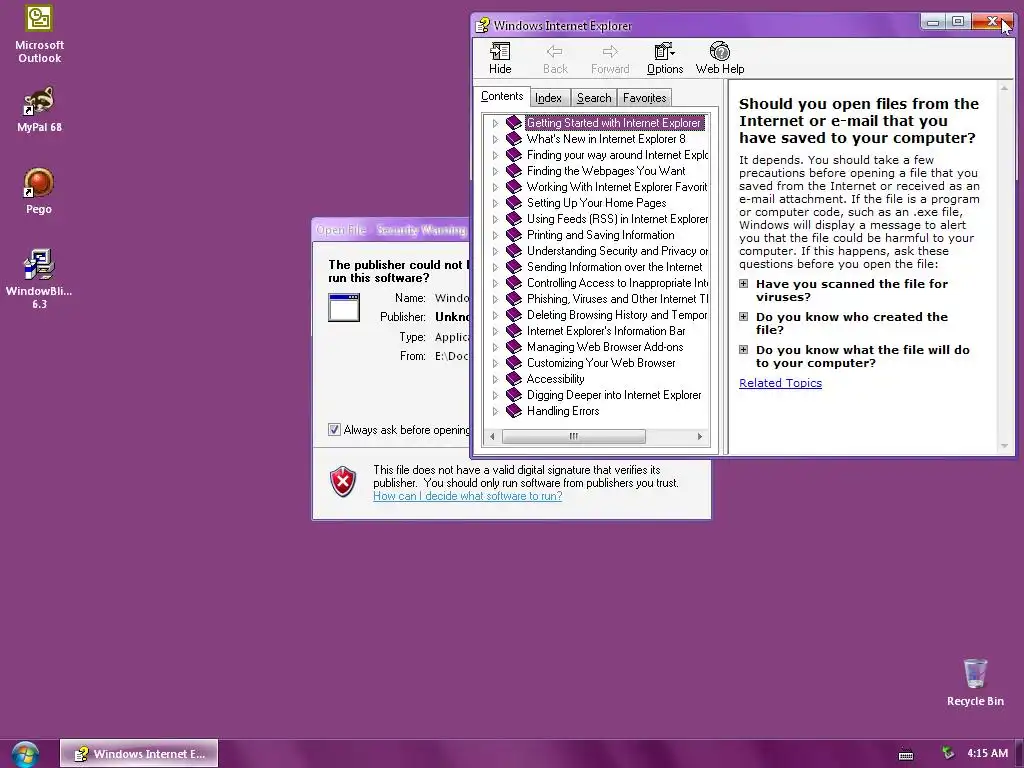Click the Forward toolbar button

(610, 58)
